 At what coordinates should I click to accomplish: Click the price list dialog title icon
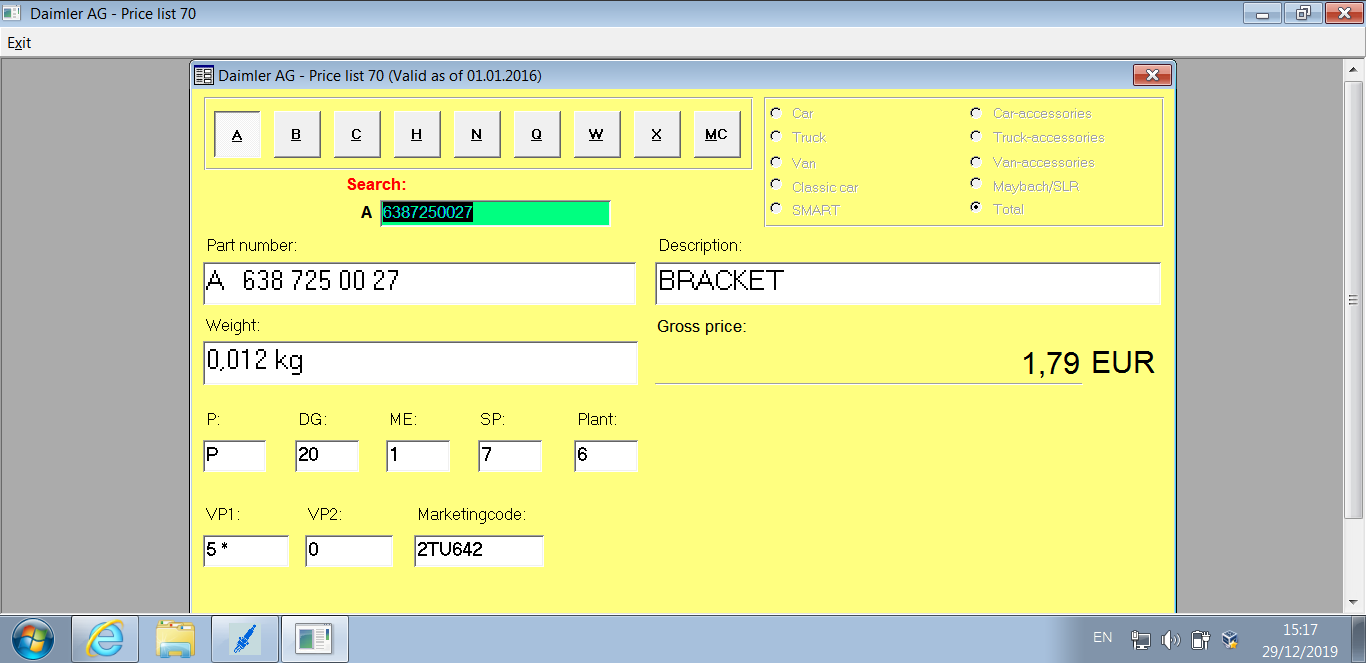tap(204, 75)
